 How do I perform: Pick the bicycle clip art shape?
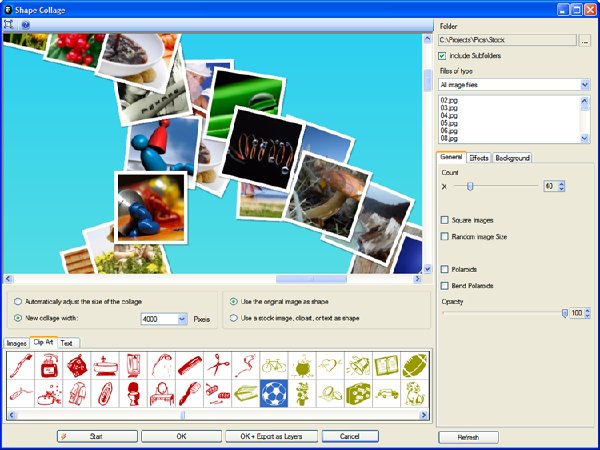[274, 365]
